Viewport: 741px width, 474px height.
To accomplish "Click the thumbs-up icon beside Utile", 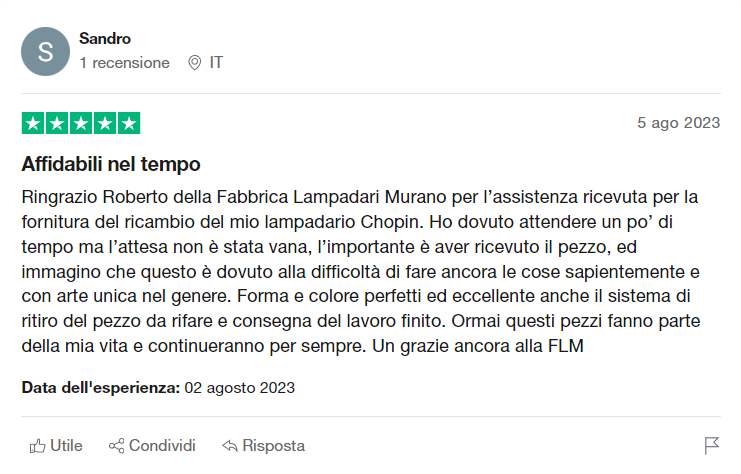I will coord(38,446).
